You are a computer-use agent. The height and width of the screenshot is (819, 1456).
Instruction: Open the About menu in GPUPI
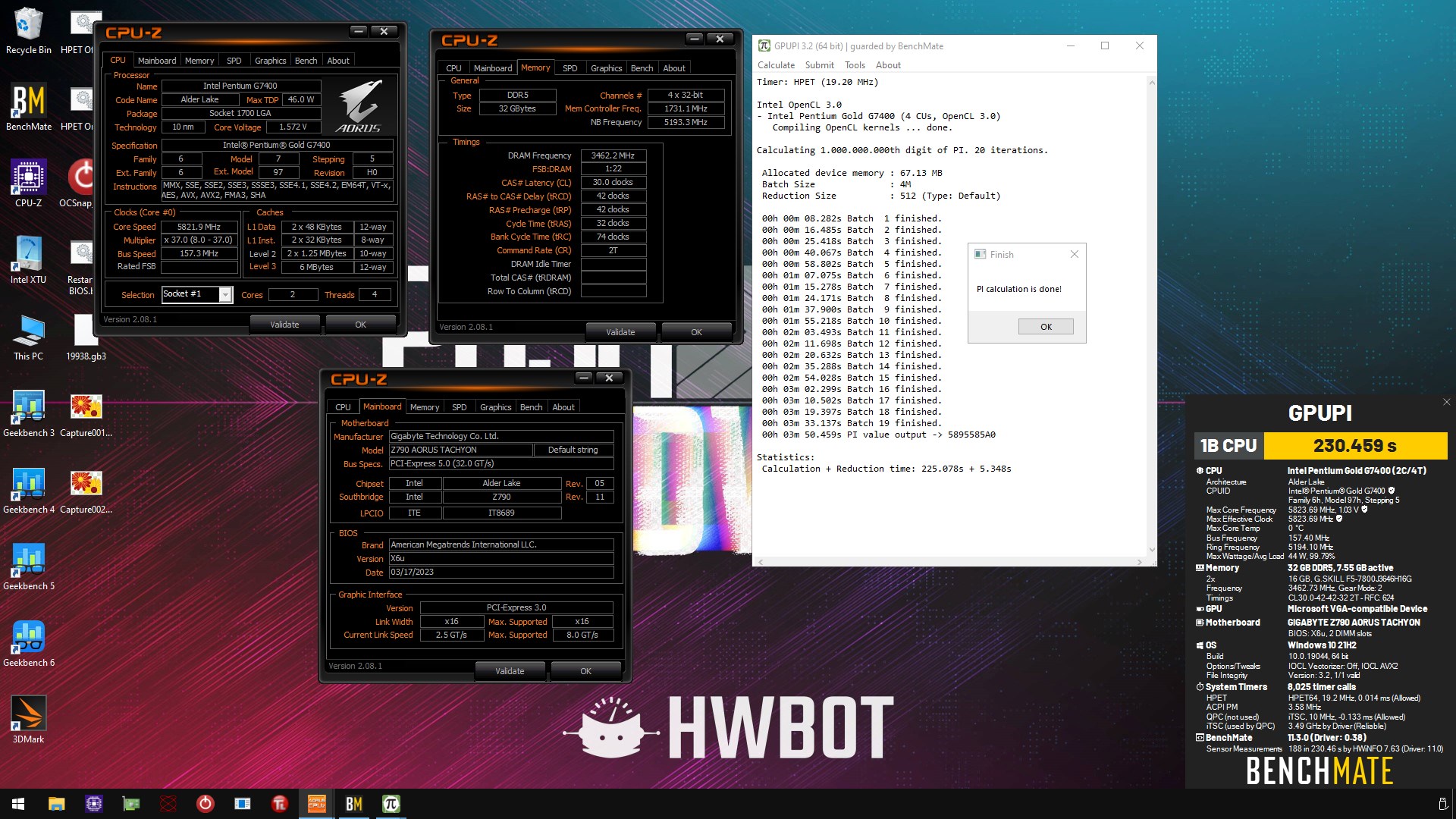pyautogui.click(x=888, y=65)
